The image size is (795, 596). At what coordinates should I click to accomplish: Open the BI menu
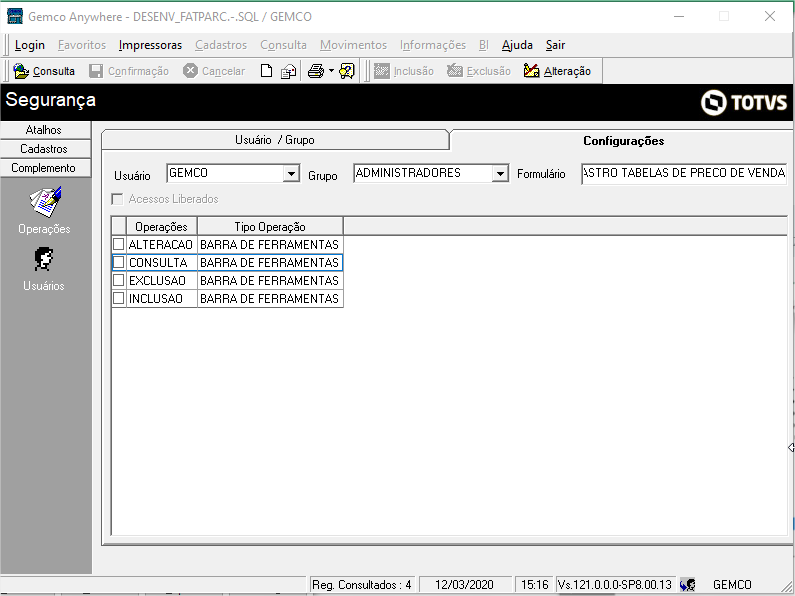484,45
